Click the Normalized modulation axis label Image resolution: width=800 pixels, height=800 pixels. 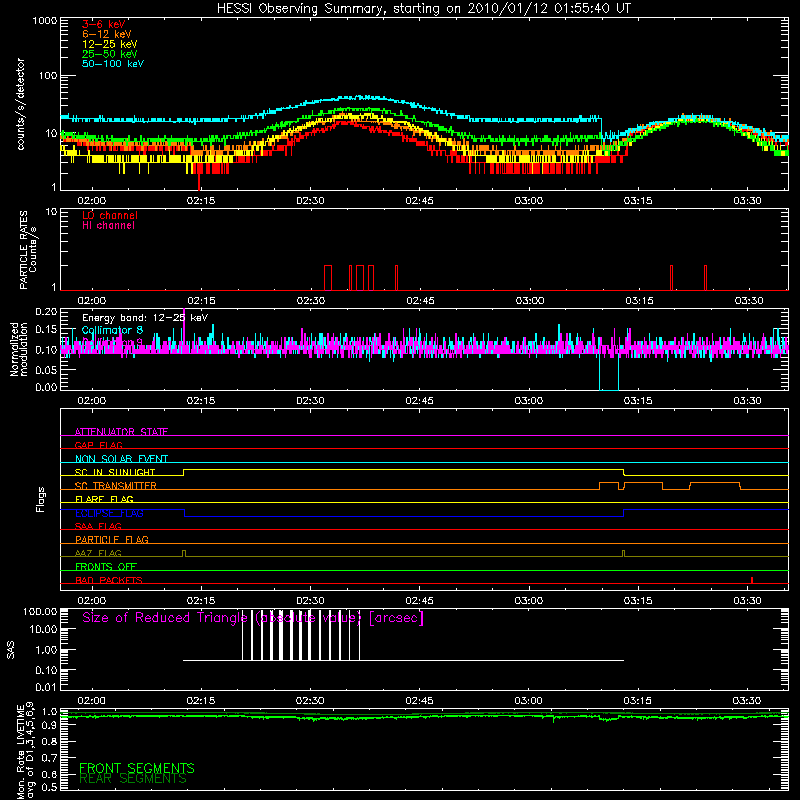[x=19, y=349]
